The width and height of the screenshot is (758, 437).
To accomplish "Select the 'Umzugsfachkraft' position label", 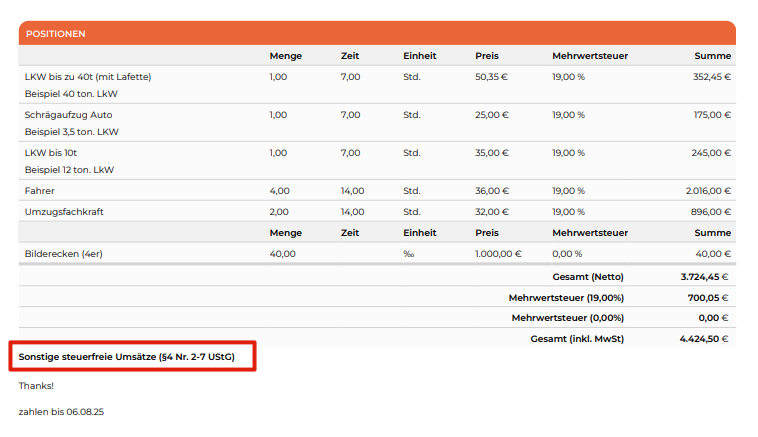I will (x=64, y=212).
